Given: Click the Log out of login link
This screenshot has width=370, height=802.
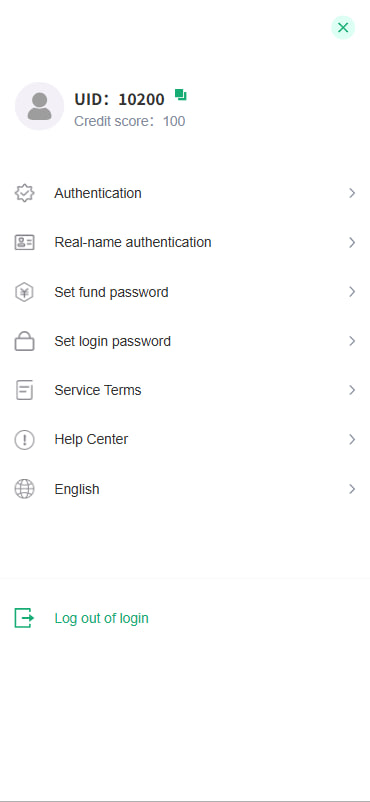Looking at the screenshot, I should 101,618.
